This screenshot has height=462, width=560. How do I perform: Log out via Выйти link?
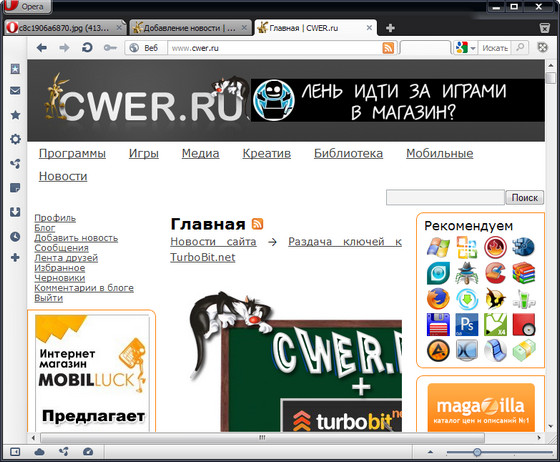(49, 298)
